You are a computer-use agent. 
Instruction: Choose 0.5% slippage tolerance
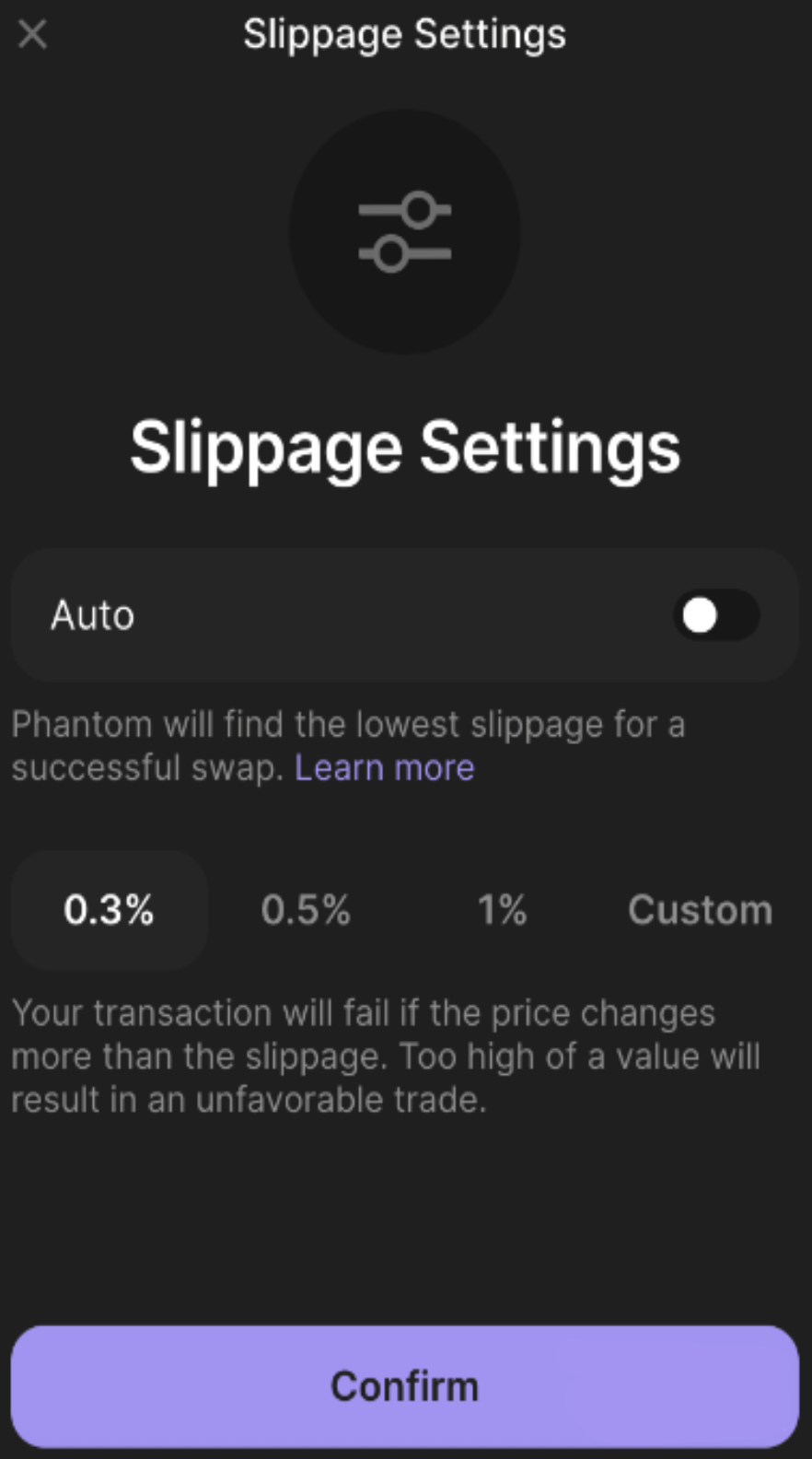click(306, 910)
